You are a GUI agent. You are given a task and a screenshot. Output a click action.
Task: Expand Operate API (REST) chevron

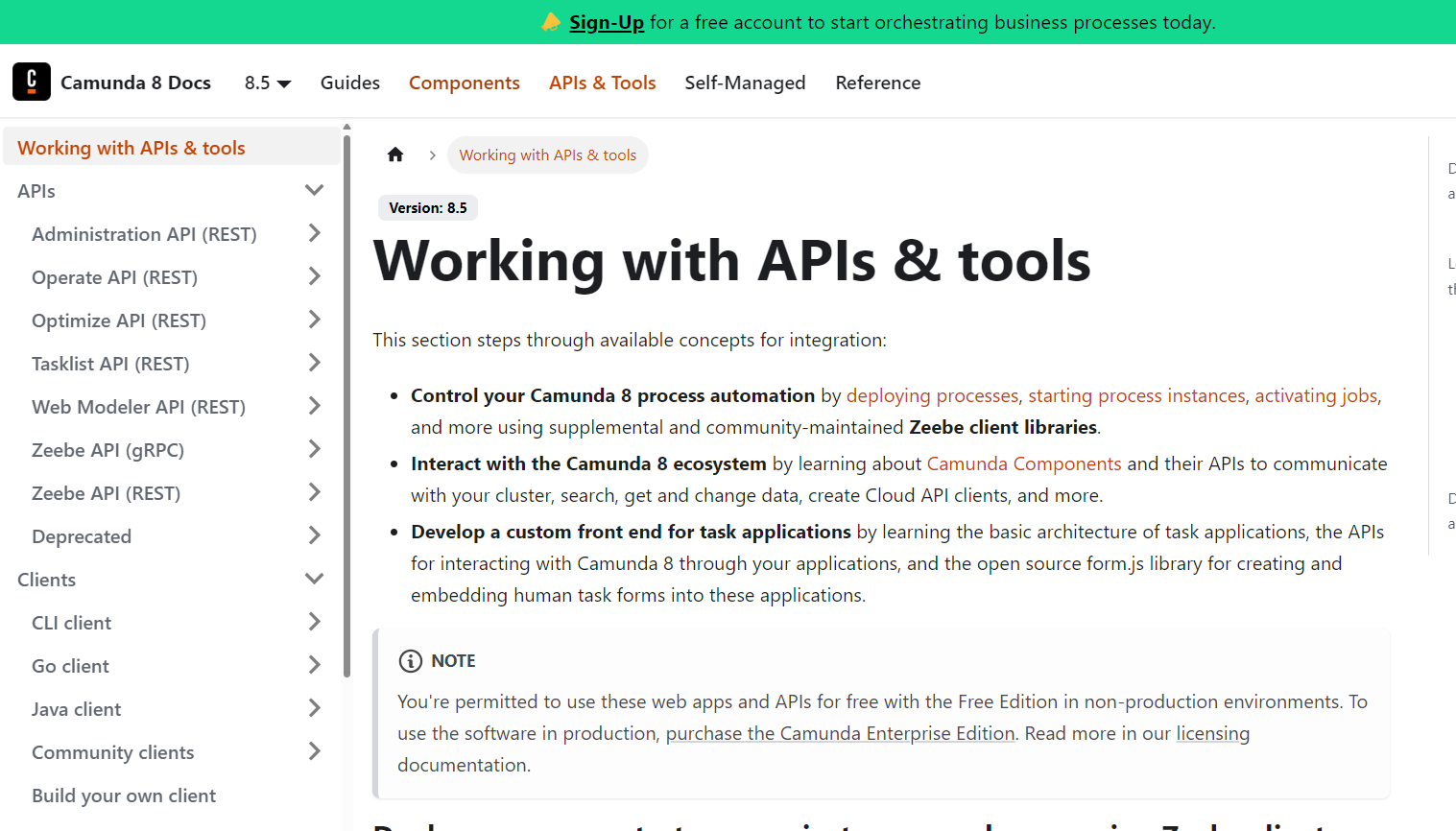[x=314, y=276]
